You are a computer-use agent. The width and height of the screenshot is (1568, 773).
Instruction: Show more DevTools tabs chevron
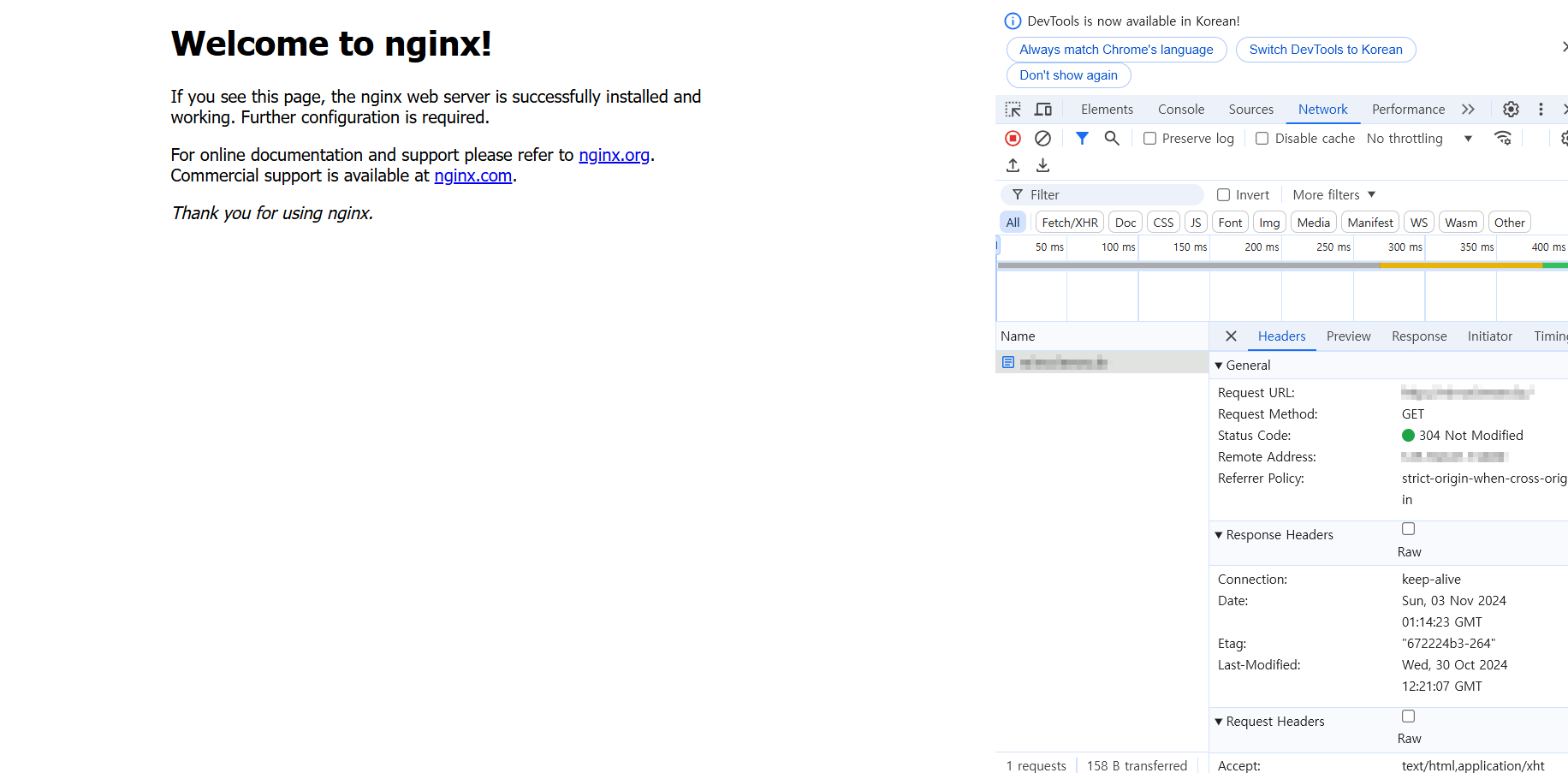[1468, 110]
